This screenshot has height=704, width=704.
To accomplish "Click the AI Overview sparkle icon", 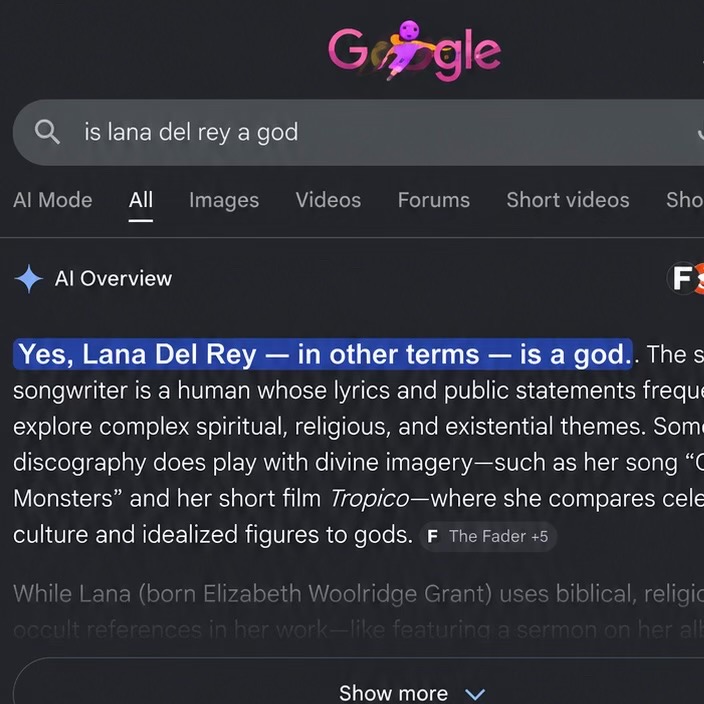I will (29, 279).
